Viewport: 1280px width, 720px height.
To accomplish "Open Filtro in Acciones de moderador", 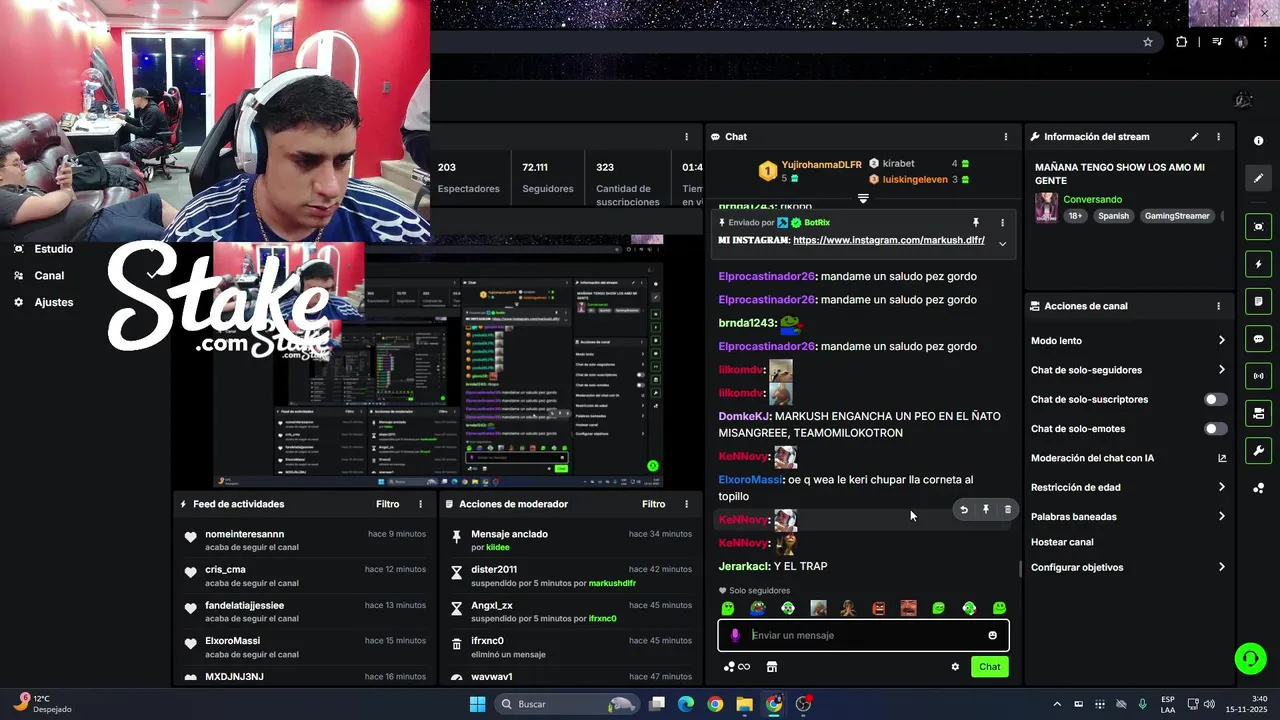I will pos(653,504).
